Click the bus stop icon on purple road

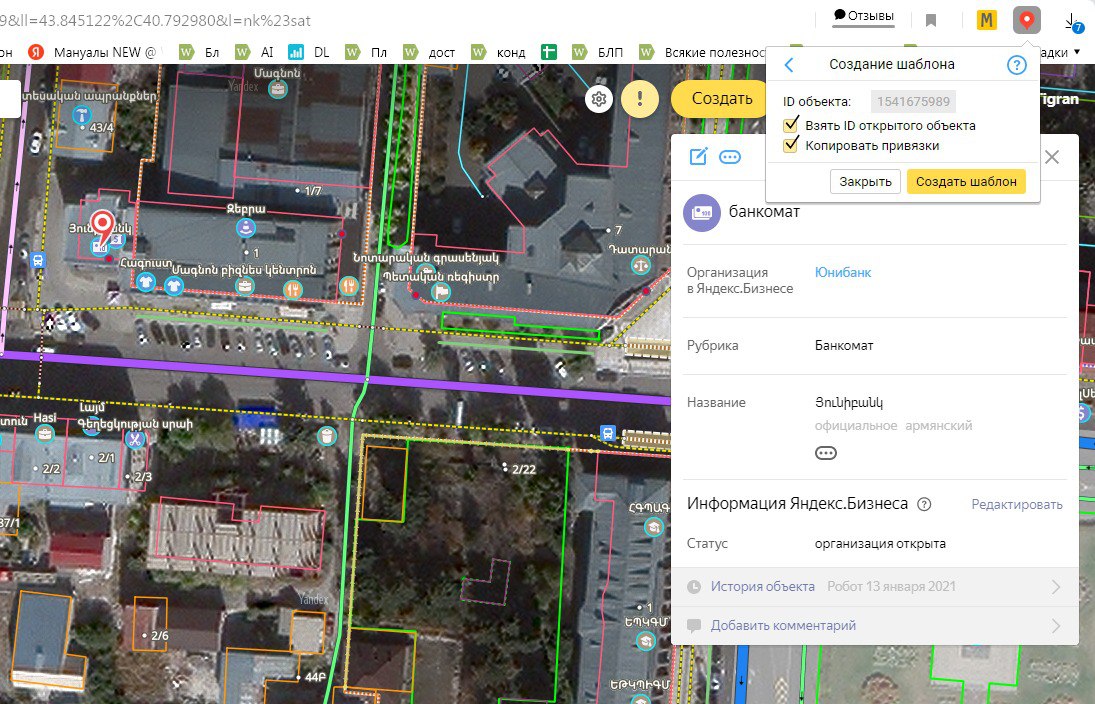pos(38,261)
